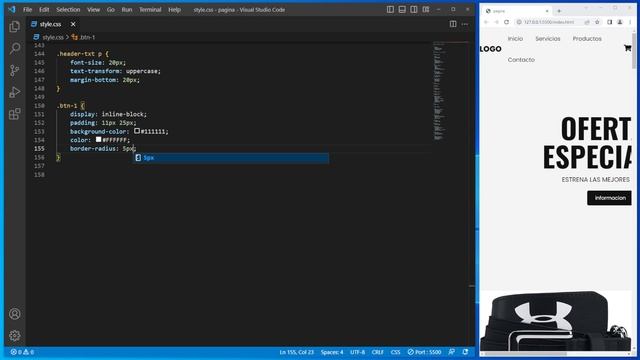Image resolution: width=640 pixels, height=360 pixels.
Task: Toggle the primary side bar layout icon
Action: tap(390, 9)
